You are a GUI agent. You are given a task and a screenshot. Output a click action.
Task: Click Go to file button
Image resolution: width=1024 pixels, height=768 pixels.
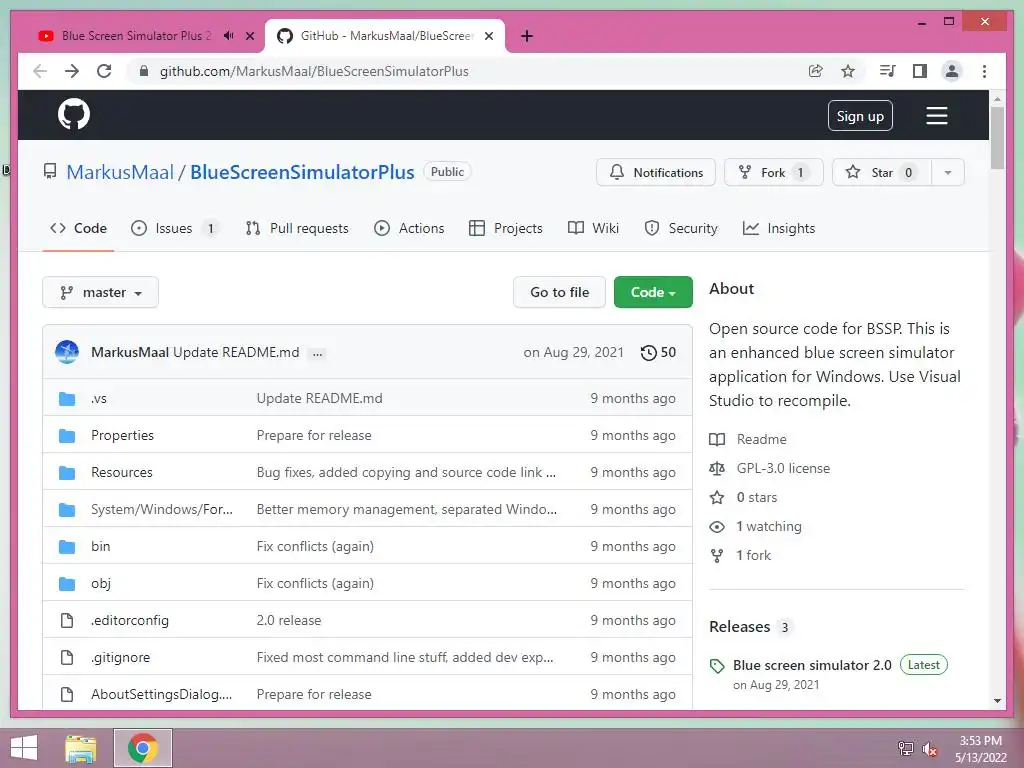pyautogui.click(x=559, y=293)
